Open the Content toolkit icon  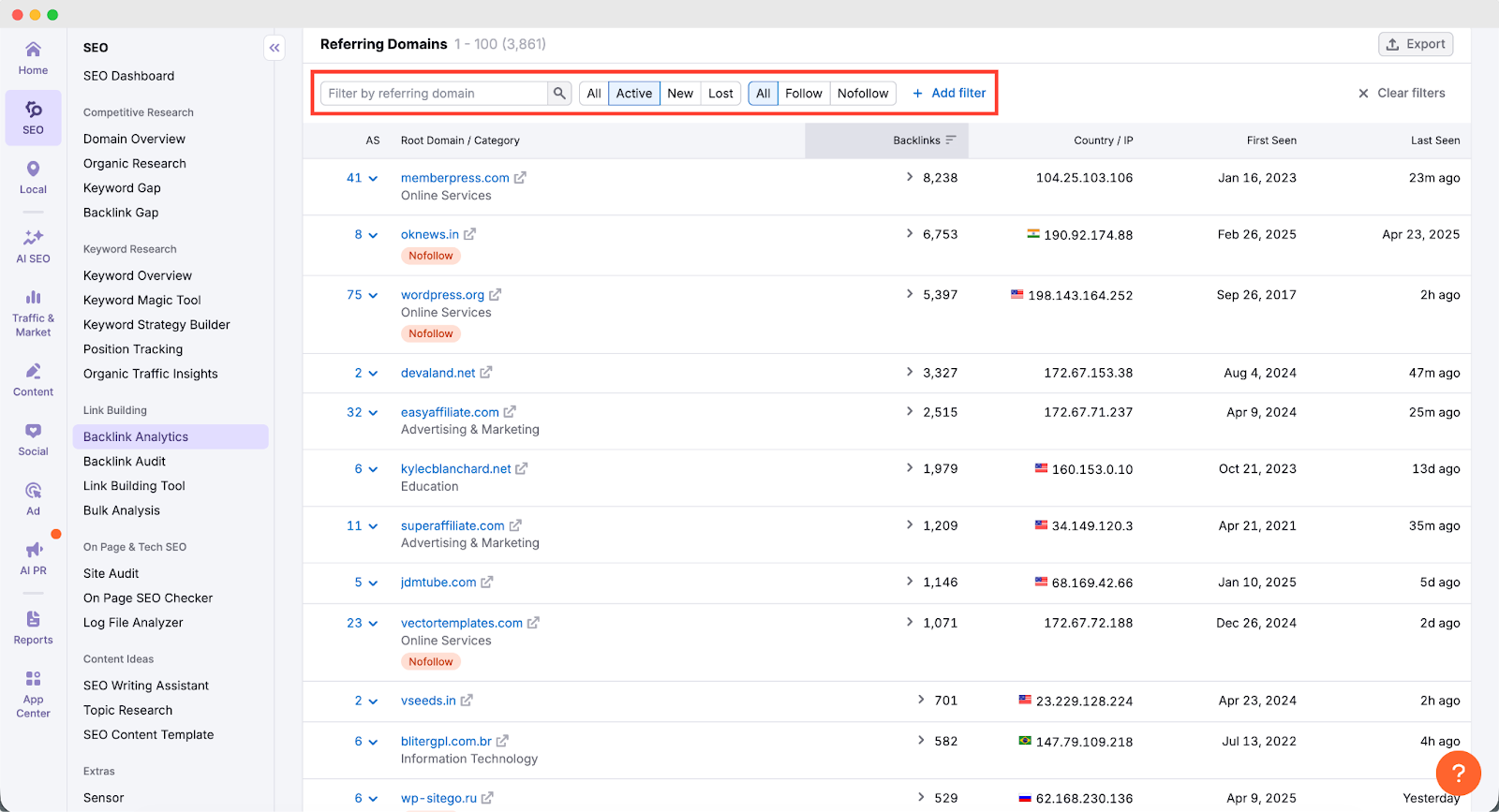point(33,371)
